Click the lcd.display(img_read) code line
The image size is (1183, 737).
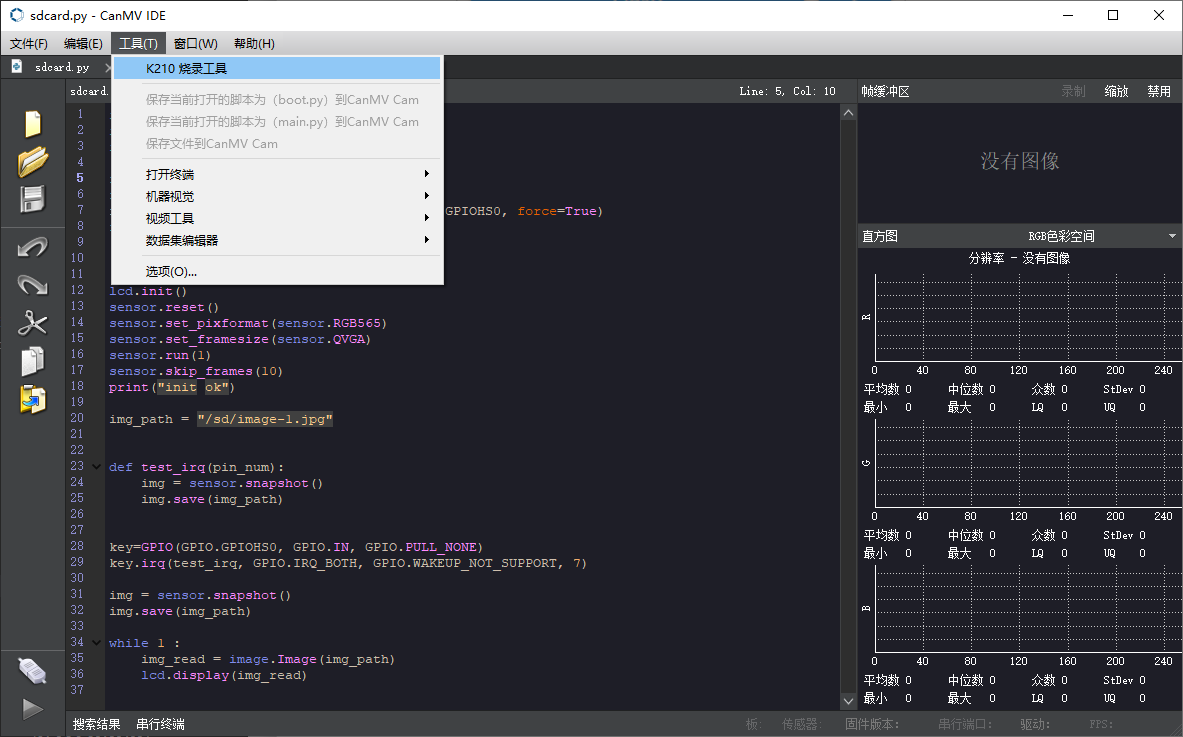tap(224, 675)
